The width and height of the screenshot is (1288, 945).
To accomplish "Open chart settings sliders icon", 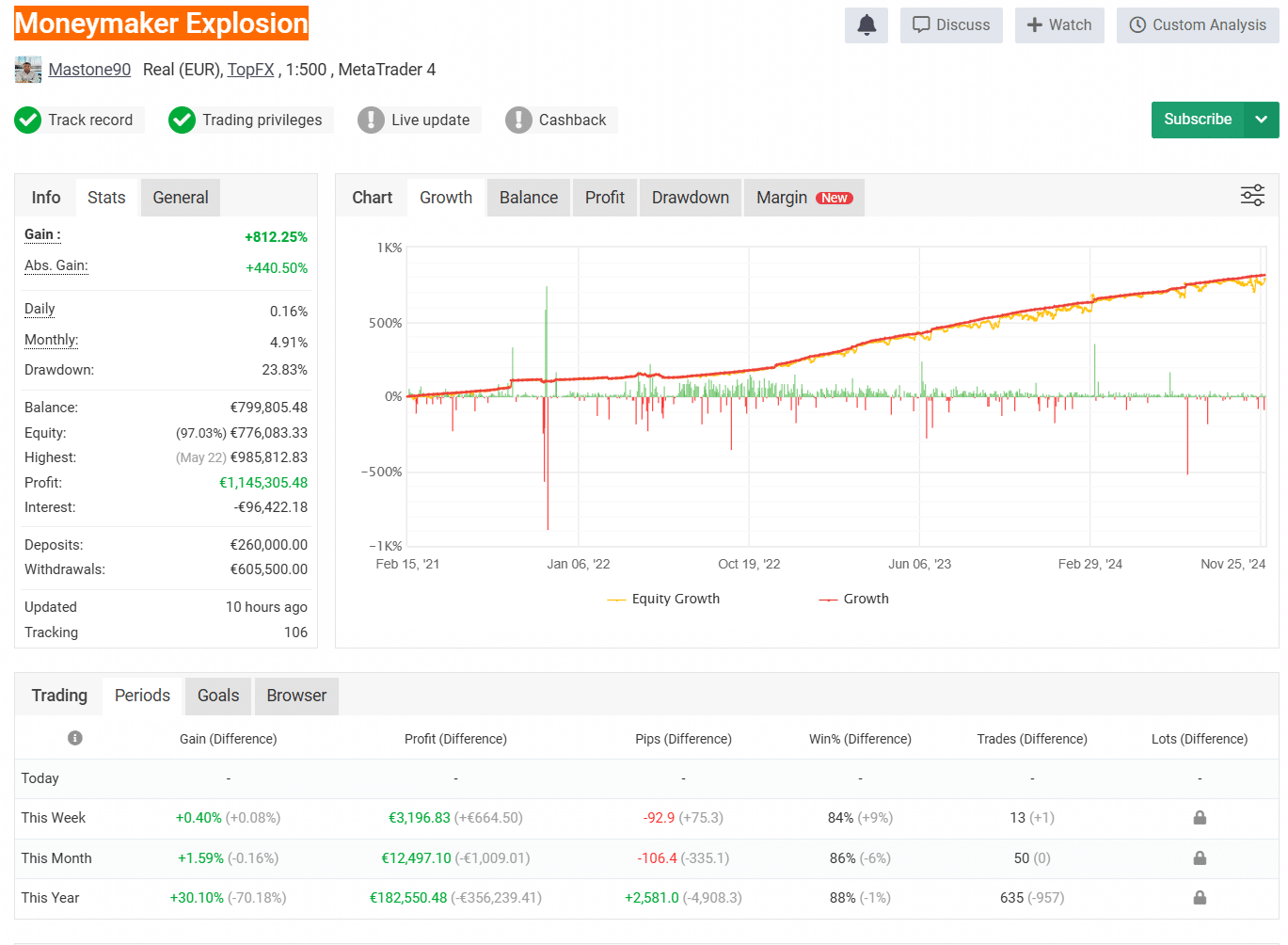I will coord(1252,196).
